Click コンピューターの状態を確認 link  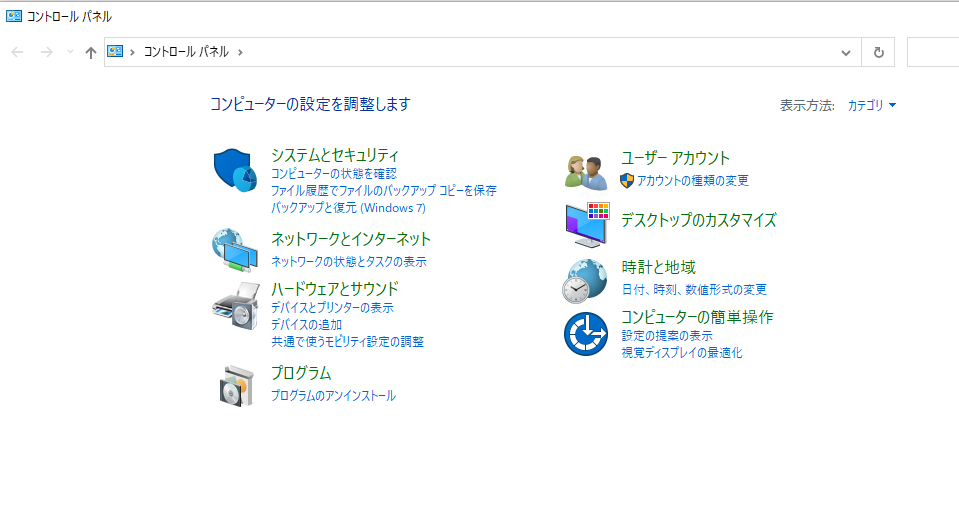(x=334, y=174)
